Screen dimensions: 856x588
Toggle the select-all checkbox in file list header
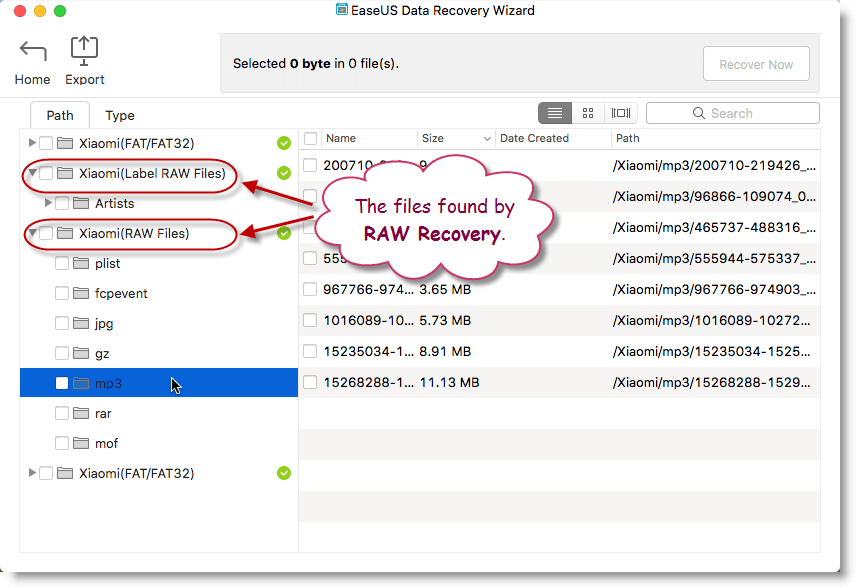pyautogui.click(x=311, y=138)
